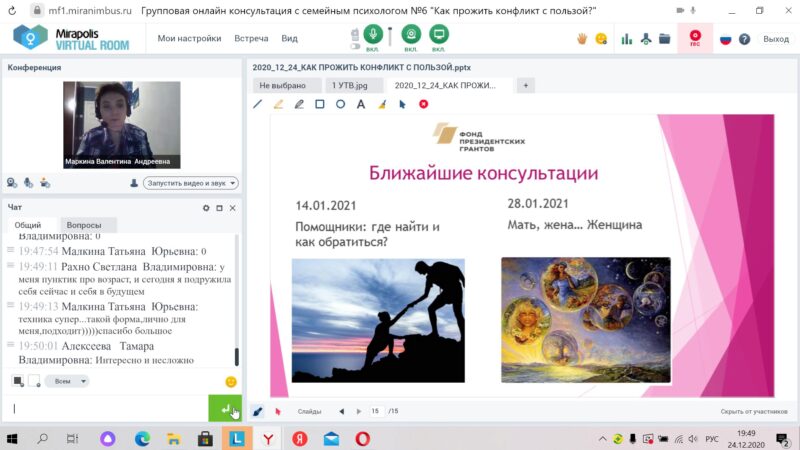Screen dimensions: 800x450
Task: Select the orange highlighter tool
Action: [278, 104]
